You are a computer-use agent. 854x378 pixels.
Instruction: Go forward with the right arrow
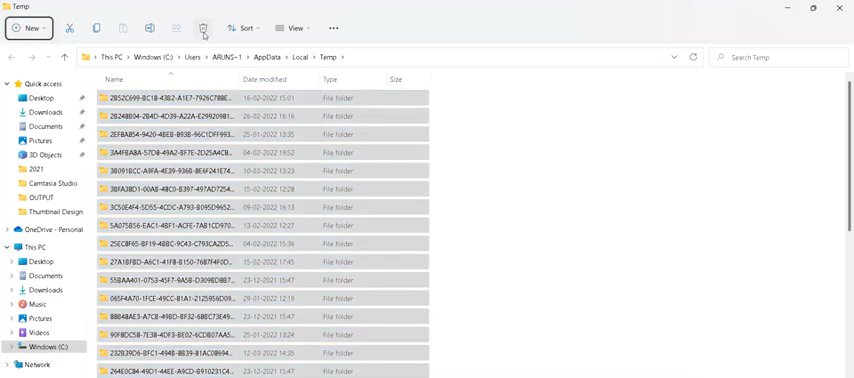(x=32, y=57)
